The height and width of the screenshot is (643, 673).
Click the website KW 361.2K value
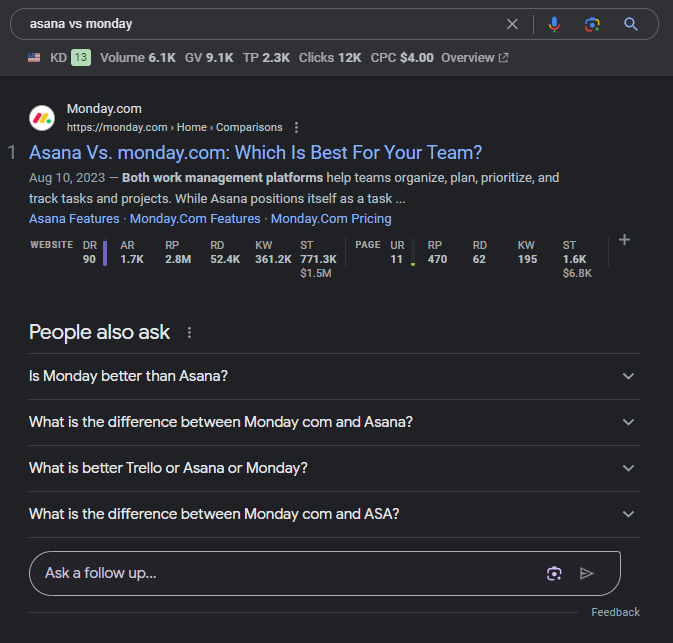click(x=273, y=259)
